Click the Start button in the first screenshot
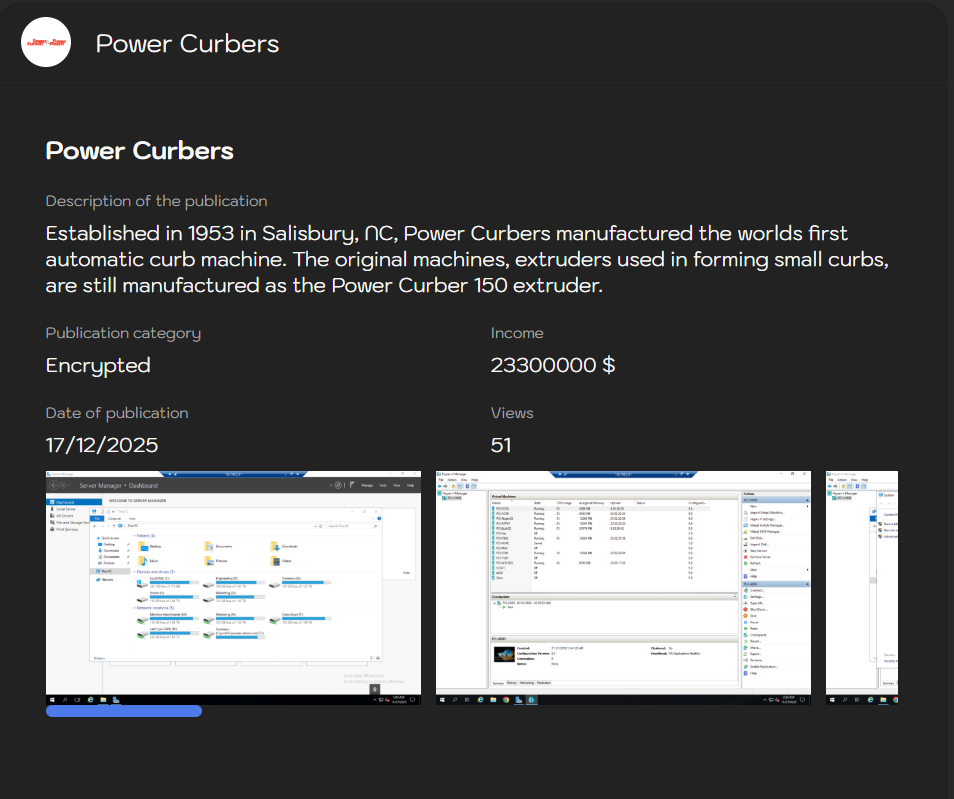 click(52, 699)
